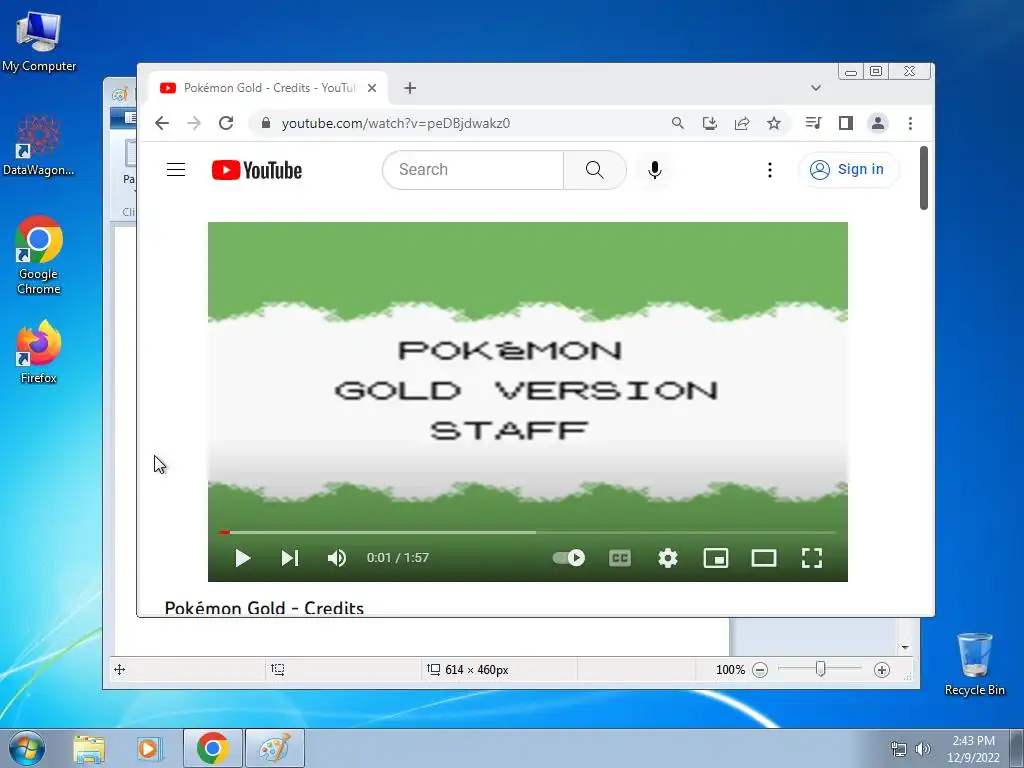1024x768 pixels.
Task: Toggle closed captions CC button
Action: [620, 558]
